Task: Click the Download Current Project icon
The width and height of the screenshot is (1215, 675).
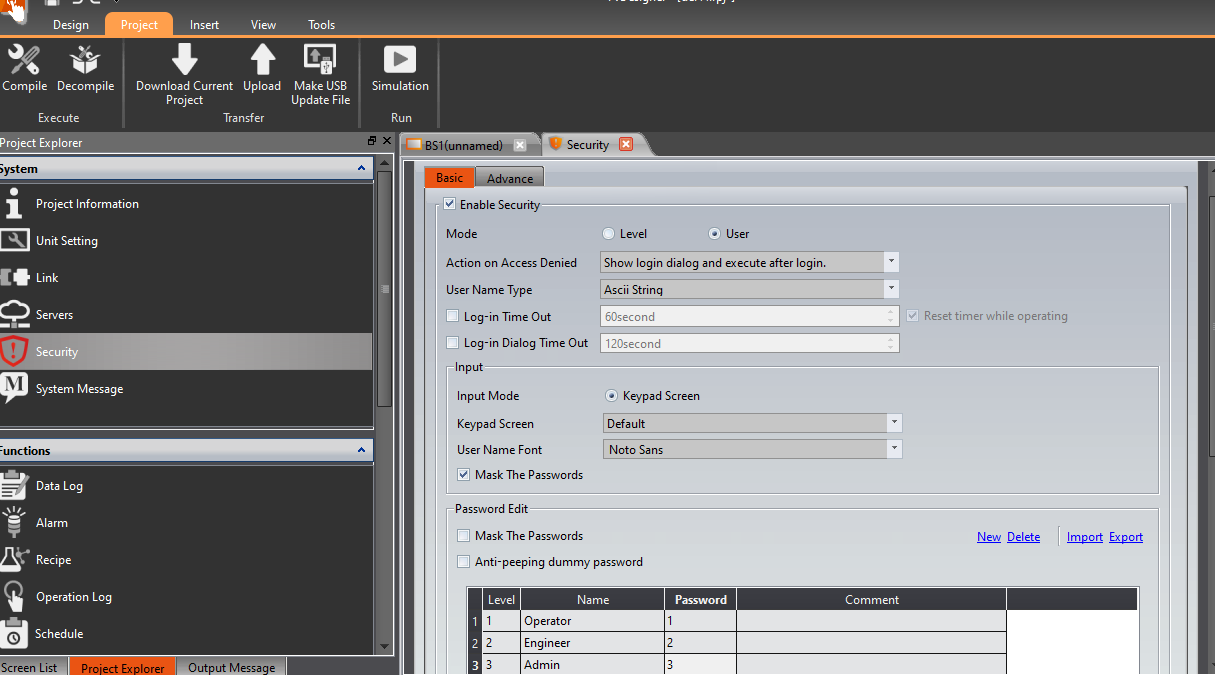Action: 184,60
